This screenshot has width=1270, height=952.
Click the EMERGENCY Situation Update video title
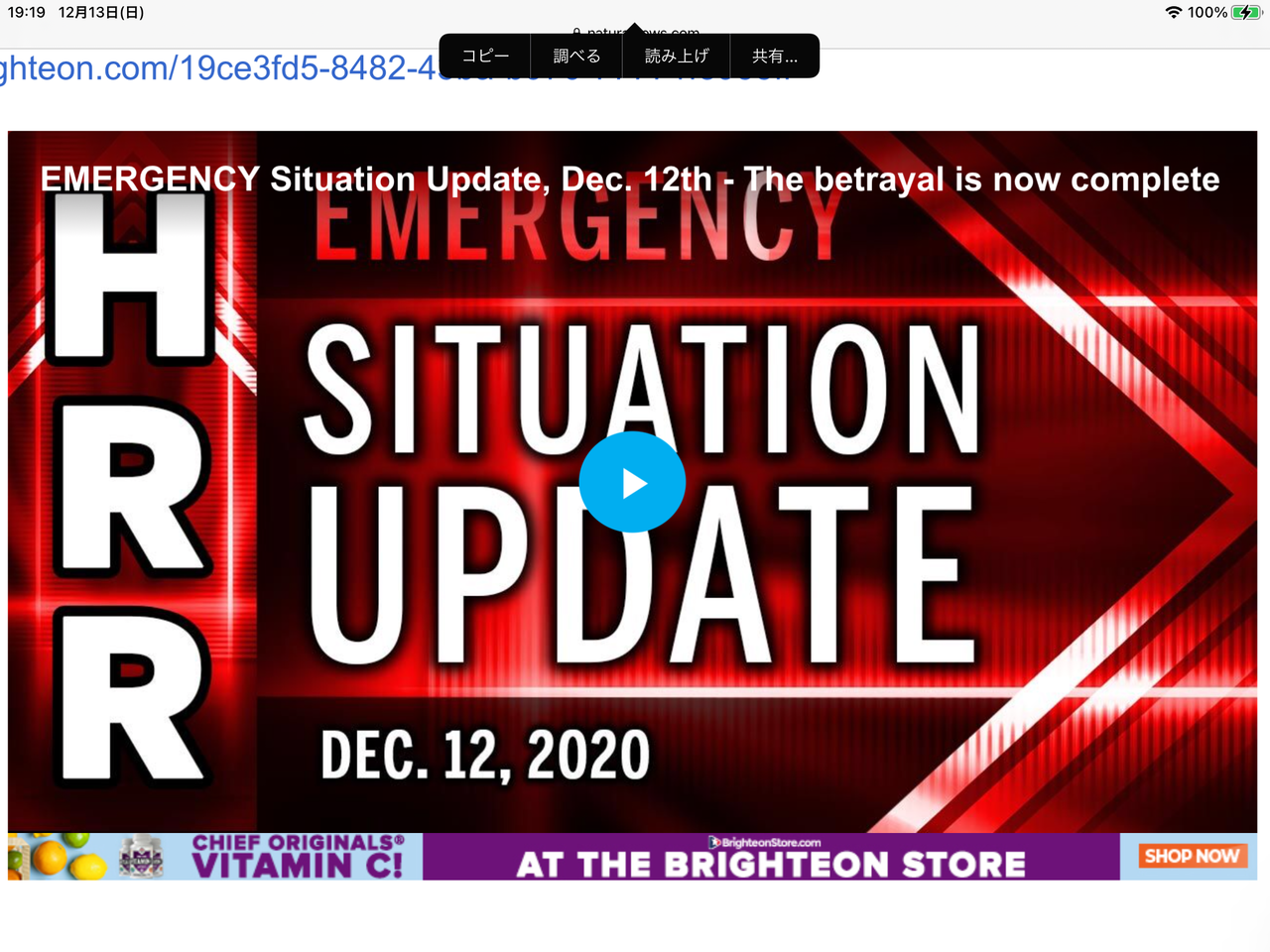(630, 179)
